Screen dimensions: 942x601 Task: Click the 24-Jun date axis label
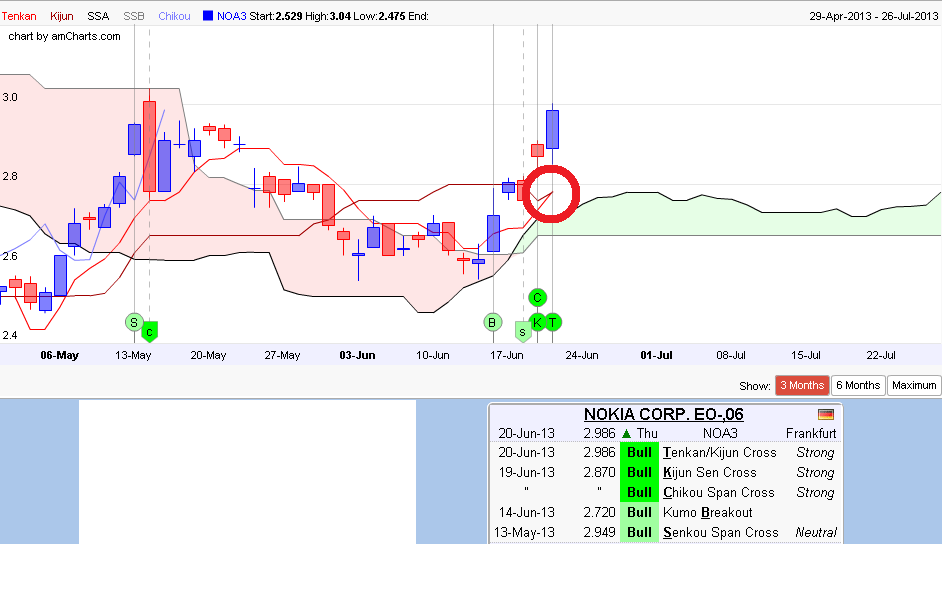point(582,355)
